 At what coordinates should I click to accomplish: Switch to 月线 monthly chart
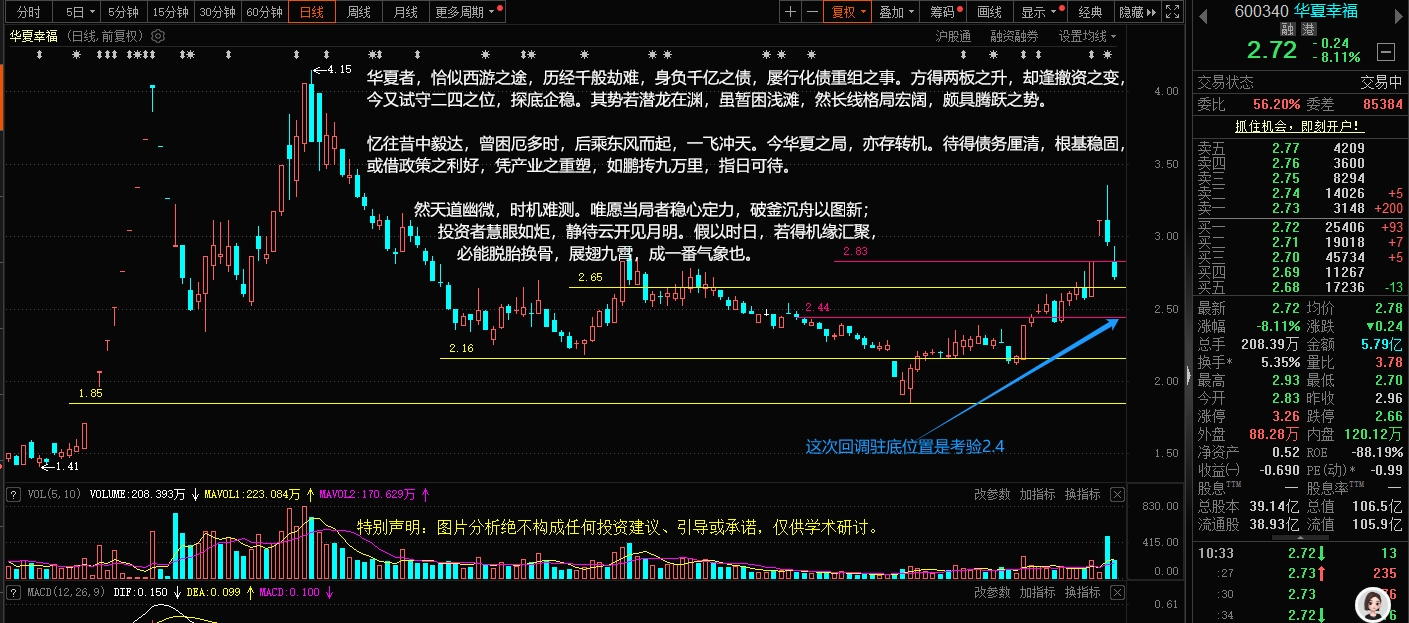[x=405, y=12]
